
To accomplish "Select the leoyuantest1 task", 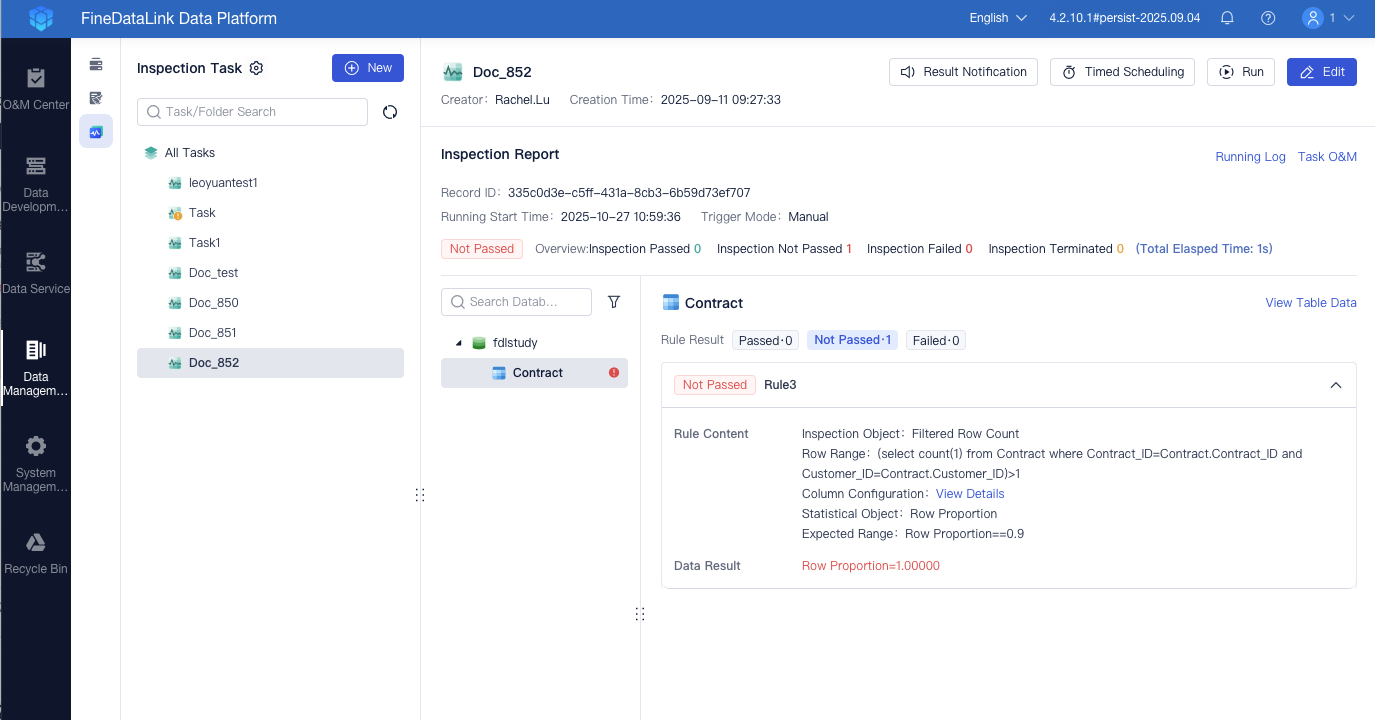I will (270, 183).
